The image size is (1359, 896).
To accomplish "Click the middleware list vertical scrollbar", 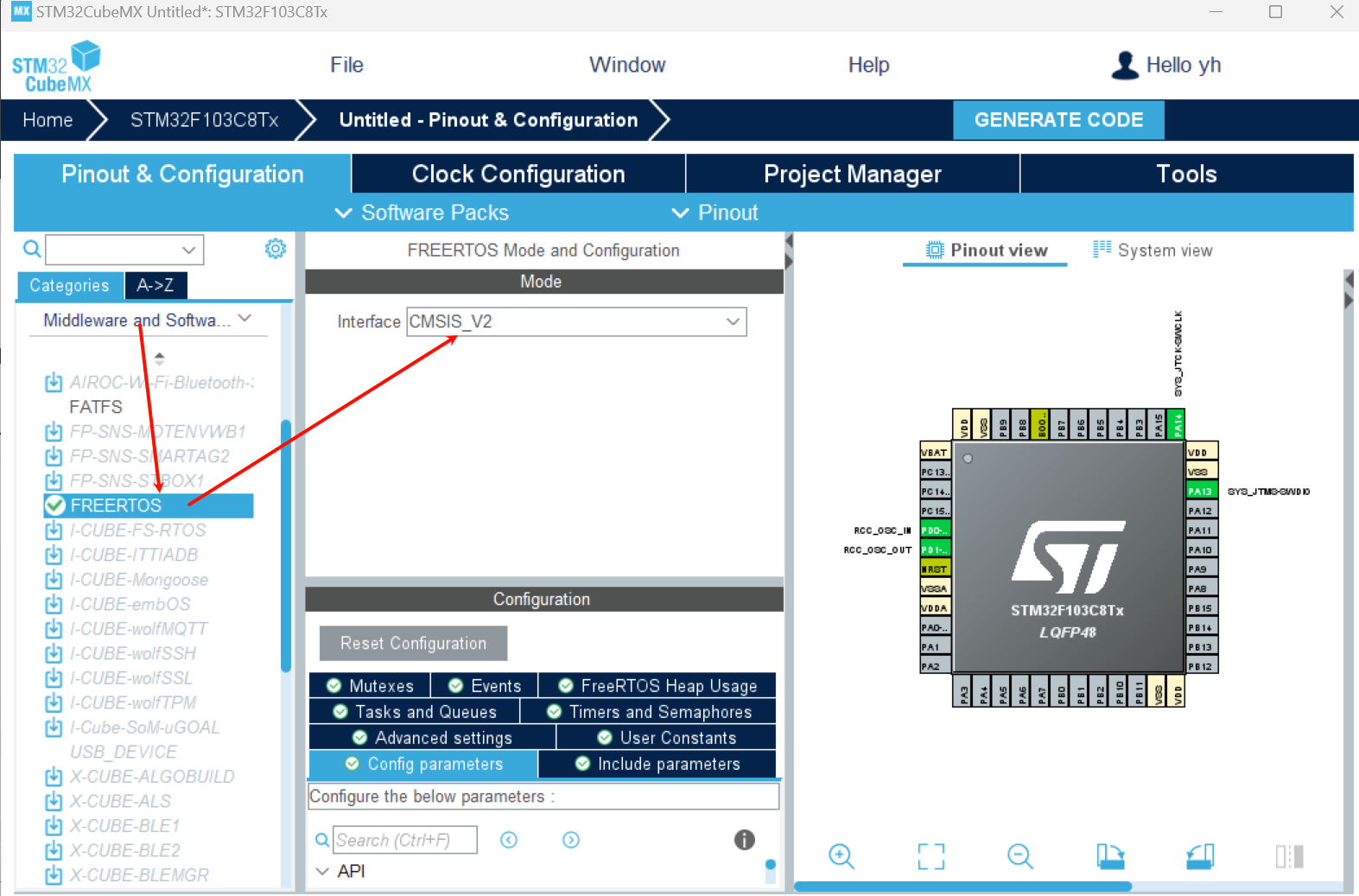I will click(286, 545).
